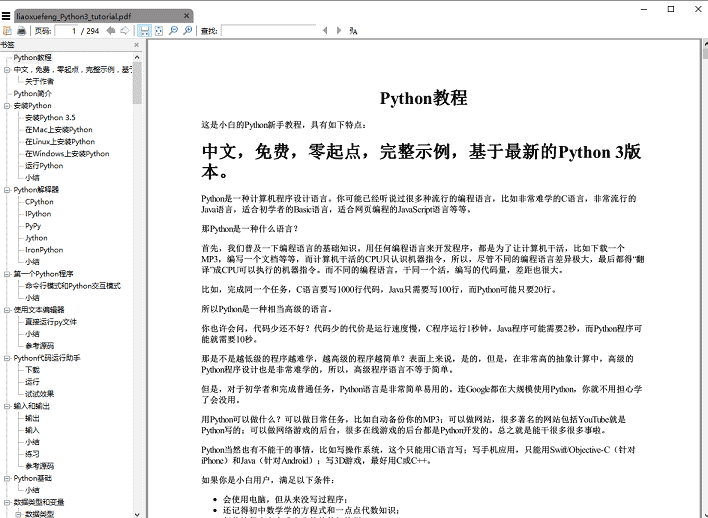Screen dimensions: 708x518
Task: Open the 小结 bookmark under Python解释器
Action: point(32,261)
